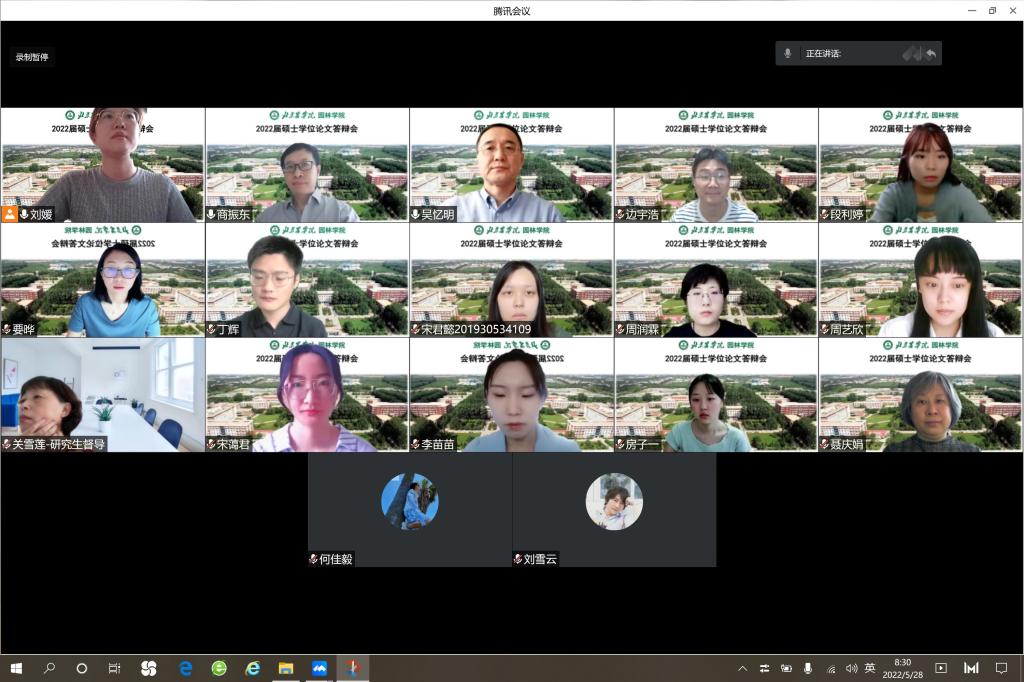The image size is (1024, 682).
Task: Click the microphone icon in the speaking bar
Action: point(788,53)
